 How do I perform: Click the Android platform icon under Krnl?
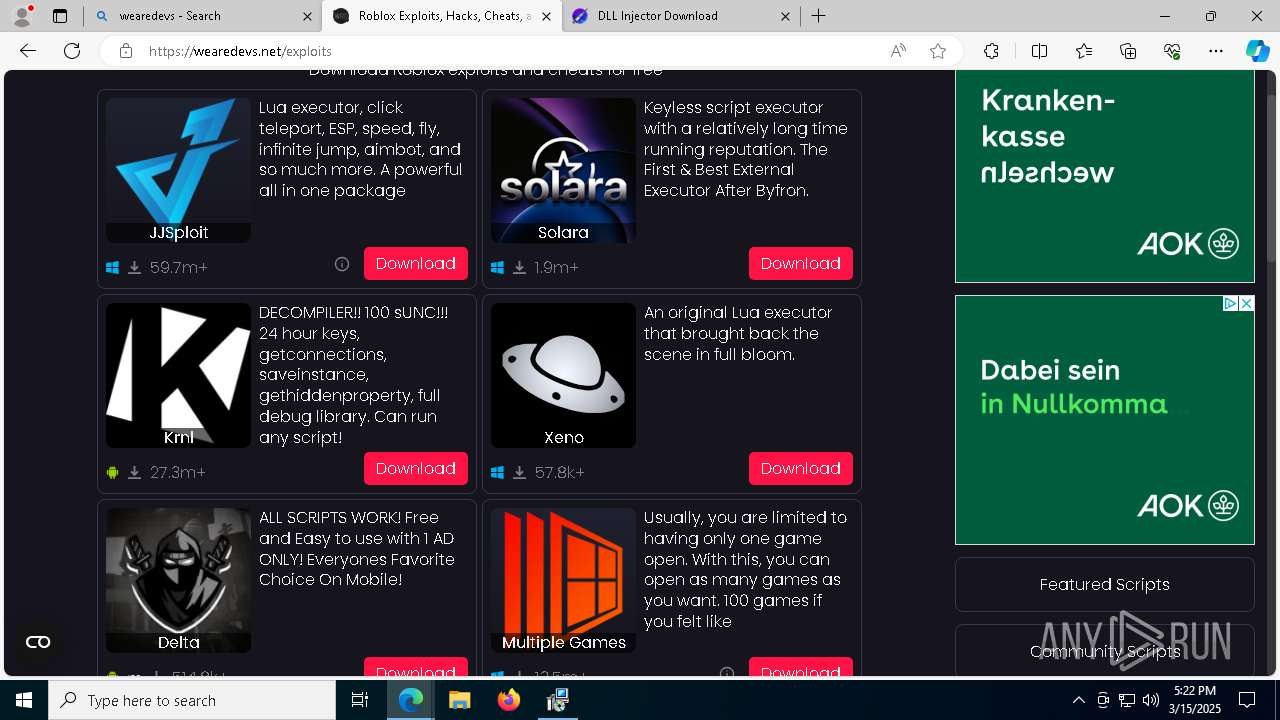[113, 473]
